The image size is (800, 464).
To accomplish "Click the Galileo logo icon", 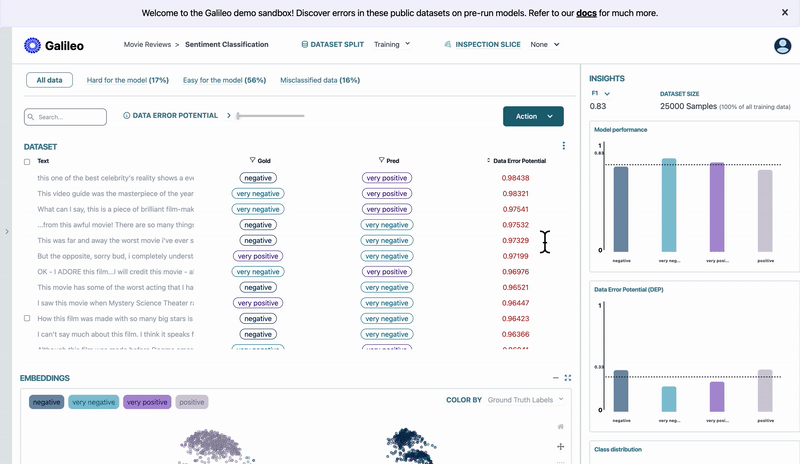I will pyautogui.click(x=32, y=45).
